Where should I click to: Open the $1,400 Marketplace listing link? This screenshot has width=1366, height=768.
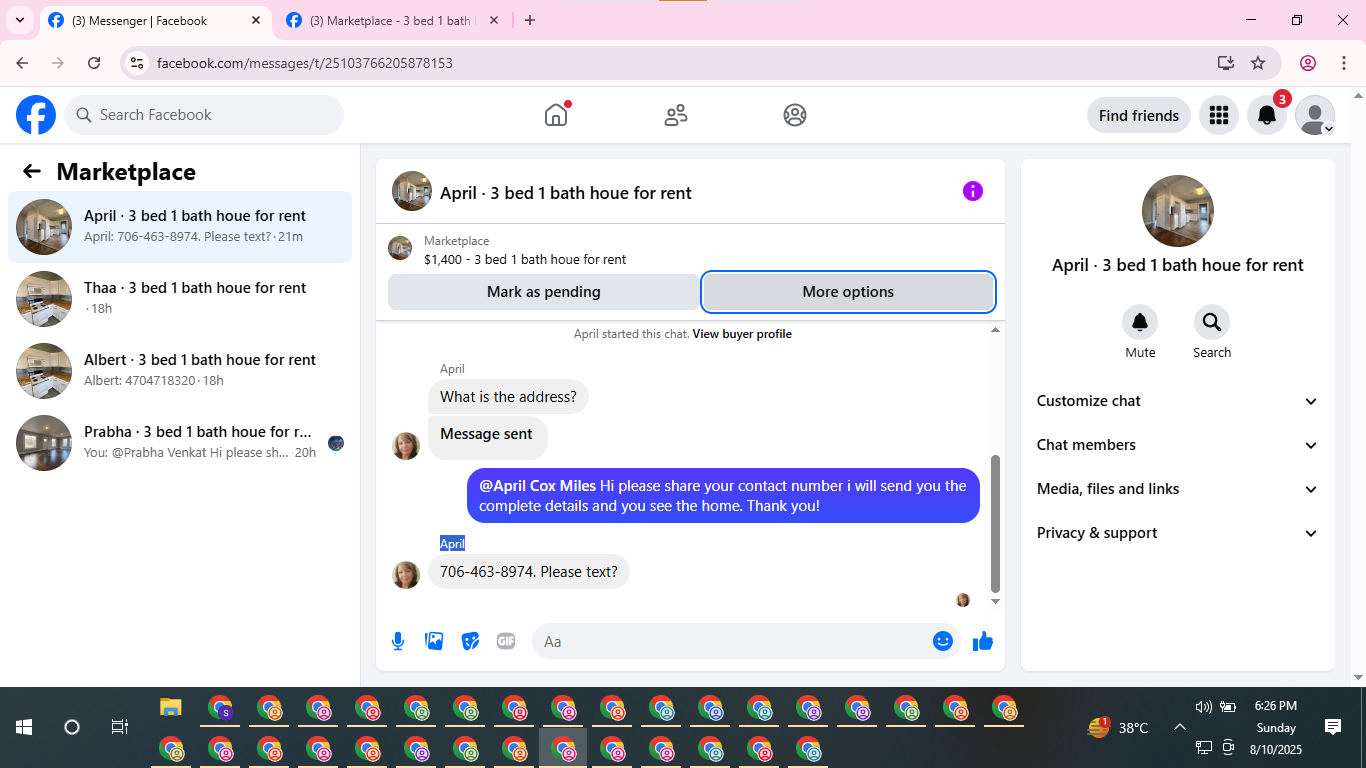pyautogui.click(x=525, y=259)
